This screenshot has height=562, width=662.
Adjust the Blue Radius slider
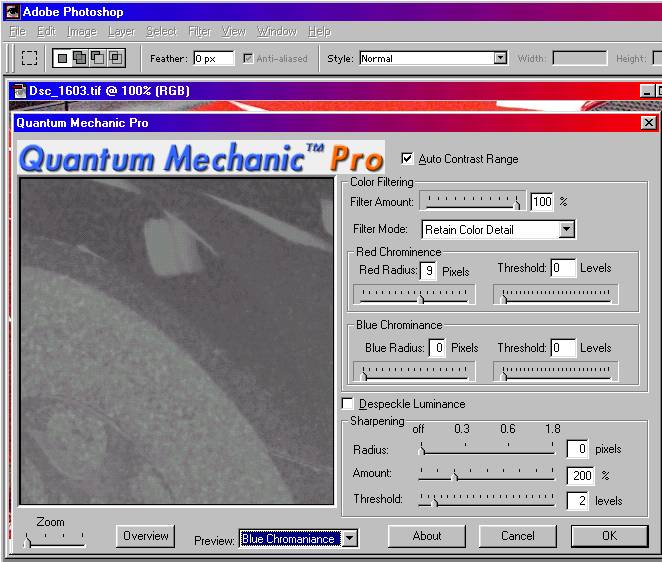pos(414,372)
